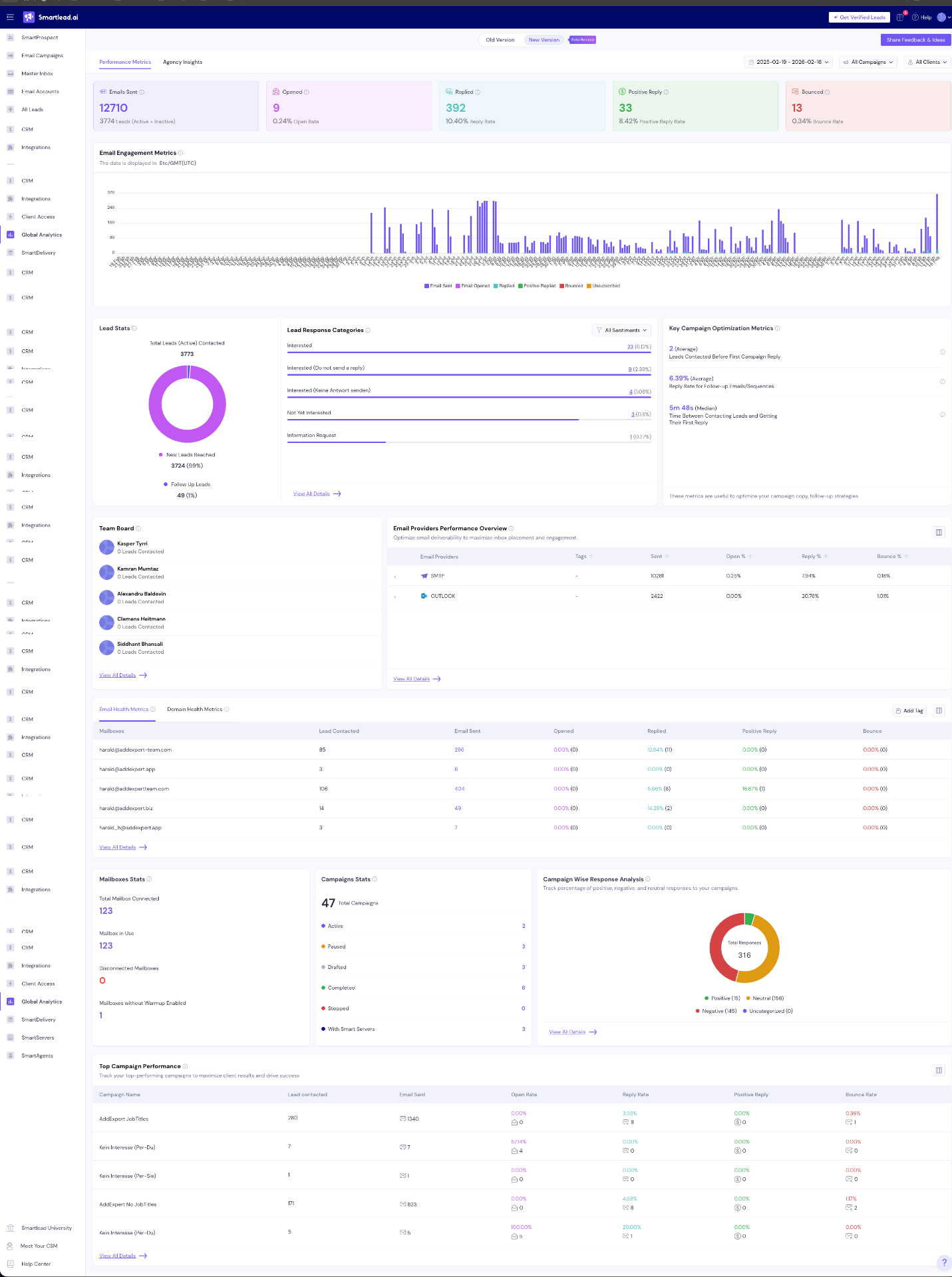Viewport: 952px width, 1277px height.
Task: Open the hamburger menu icon
Action: click(10, 17)
